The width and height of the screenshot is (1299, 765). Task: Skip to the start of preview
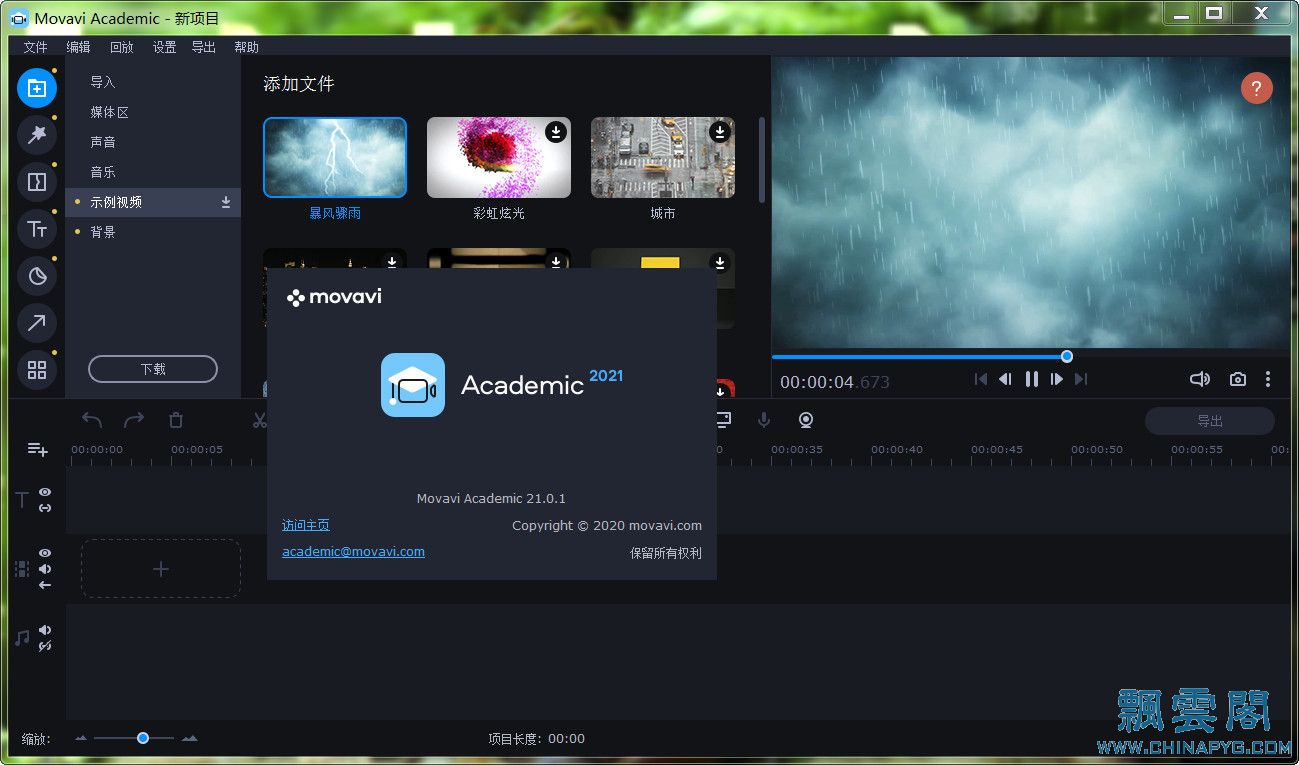[x=981, y=379]
